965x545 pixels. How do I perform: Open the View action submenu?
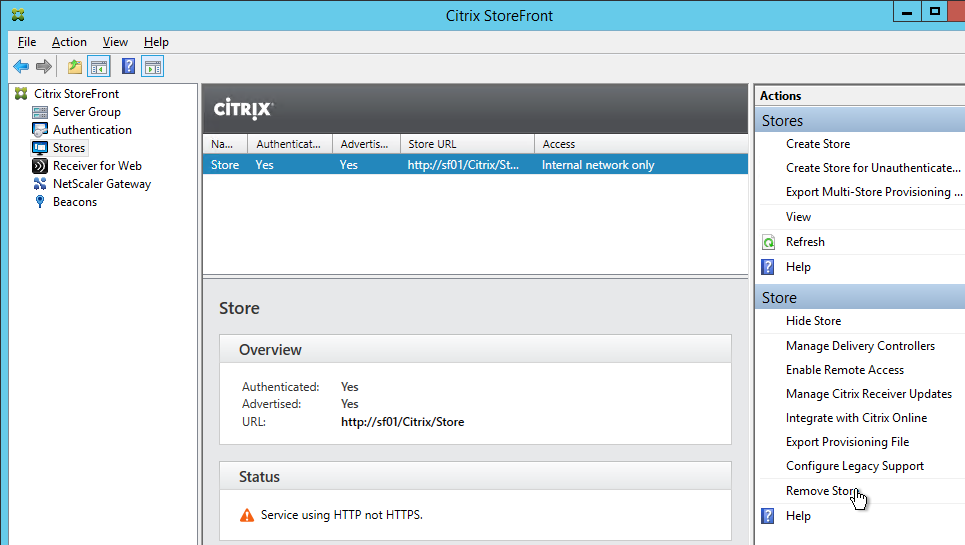(798, 217)
